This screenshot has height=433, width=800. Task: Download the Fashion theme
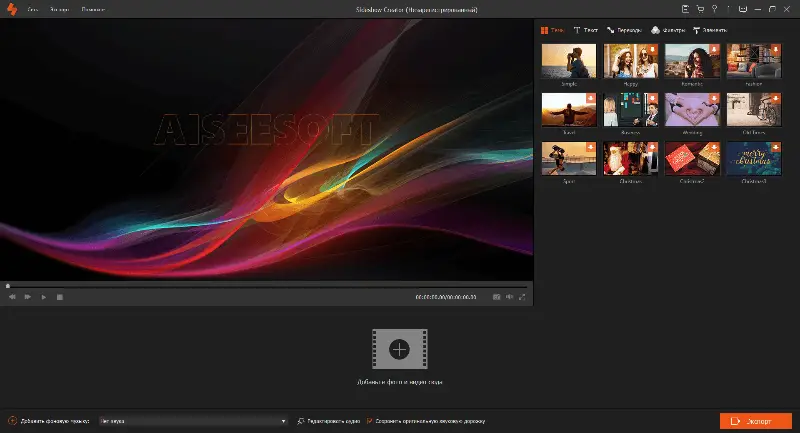click(776, 49)
